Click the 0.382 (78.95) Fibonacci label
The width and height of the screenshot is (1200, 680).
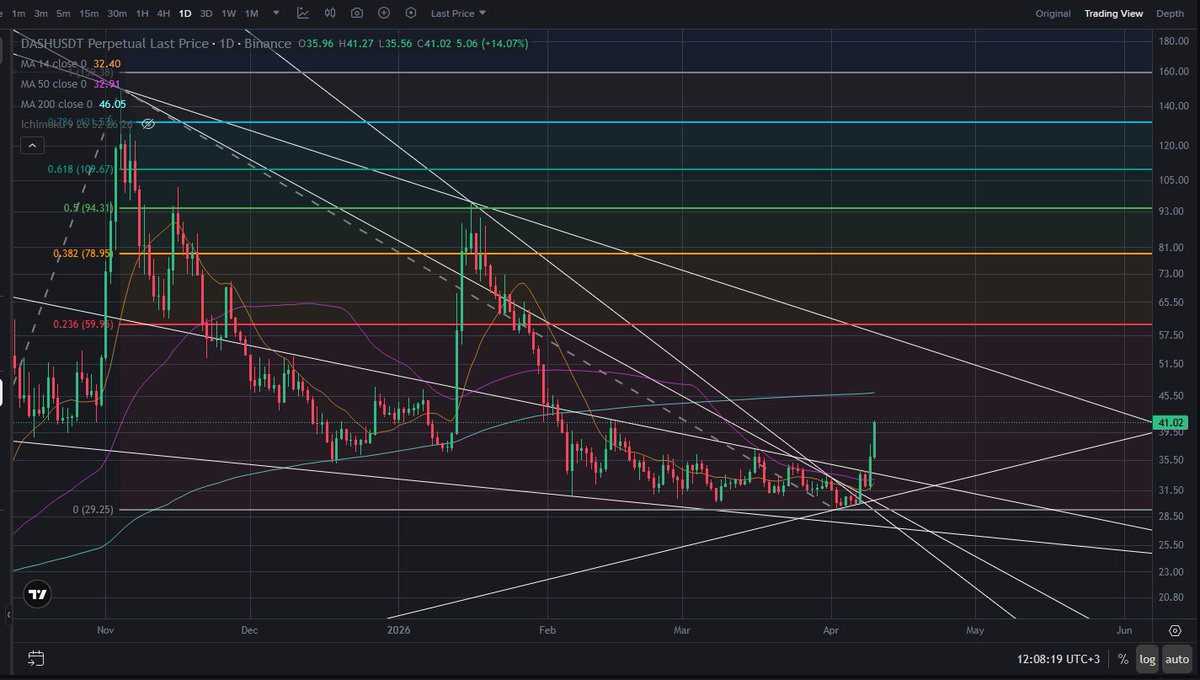[x=83, y=254]
